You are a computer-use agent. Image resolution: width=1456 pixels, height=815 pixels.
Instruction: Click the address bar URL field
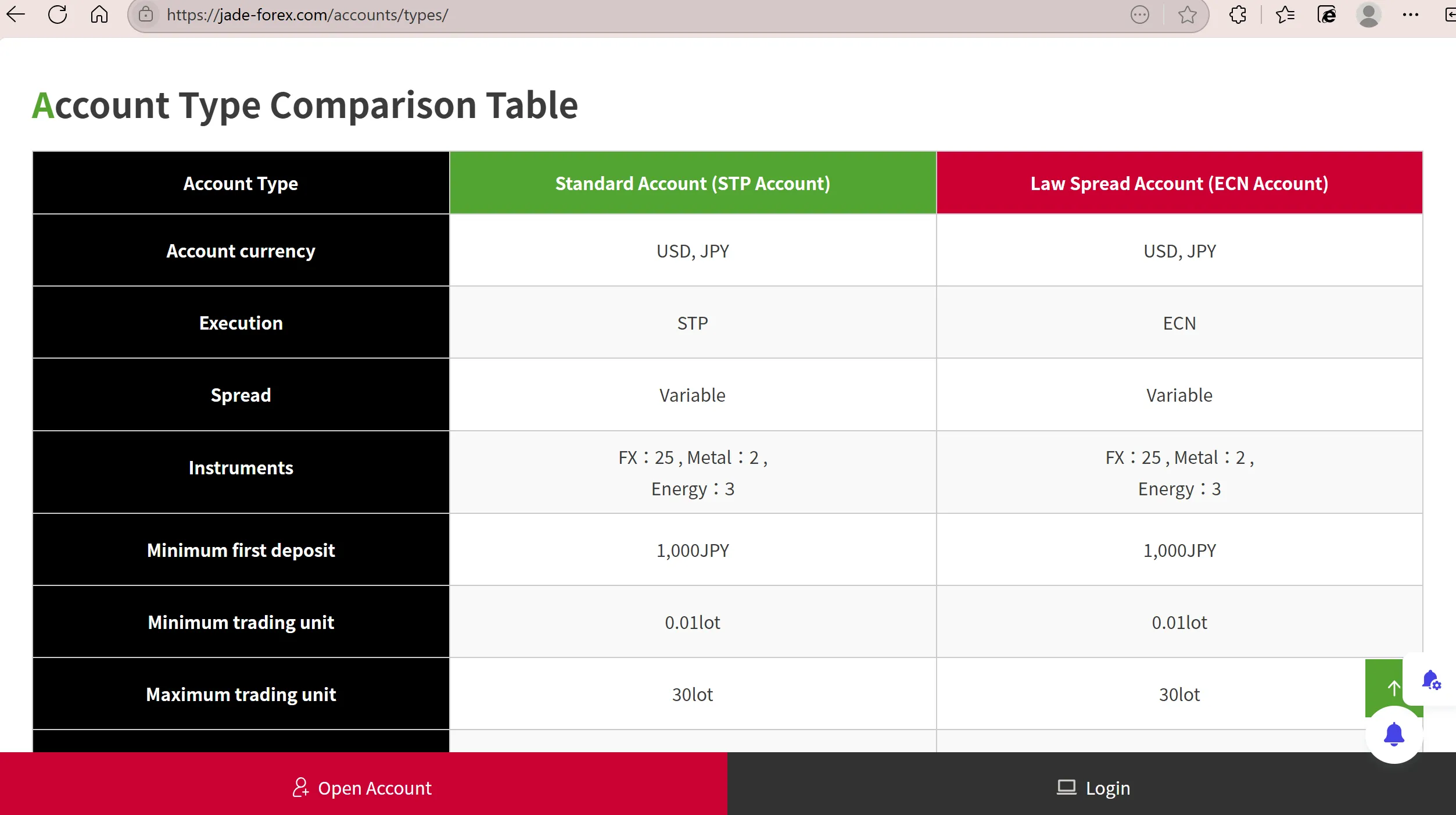click(x=639, y=15)
